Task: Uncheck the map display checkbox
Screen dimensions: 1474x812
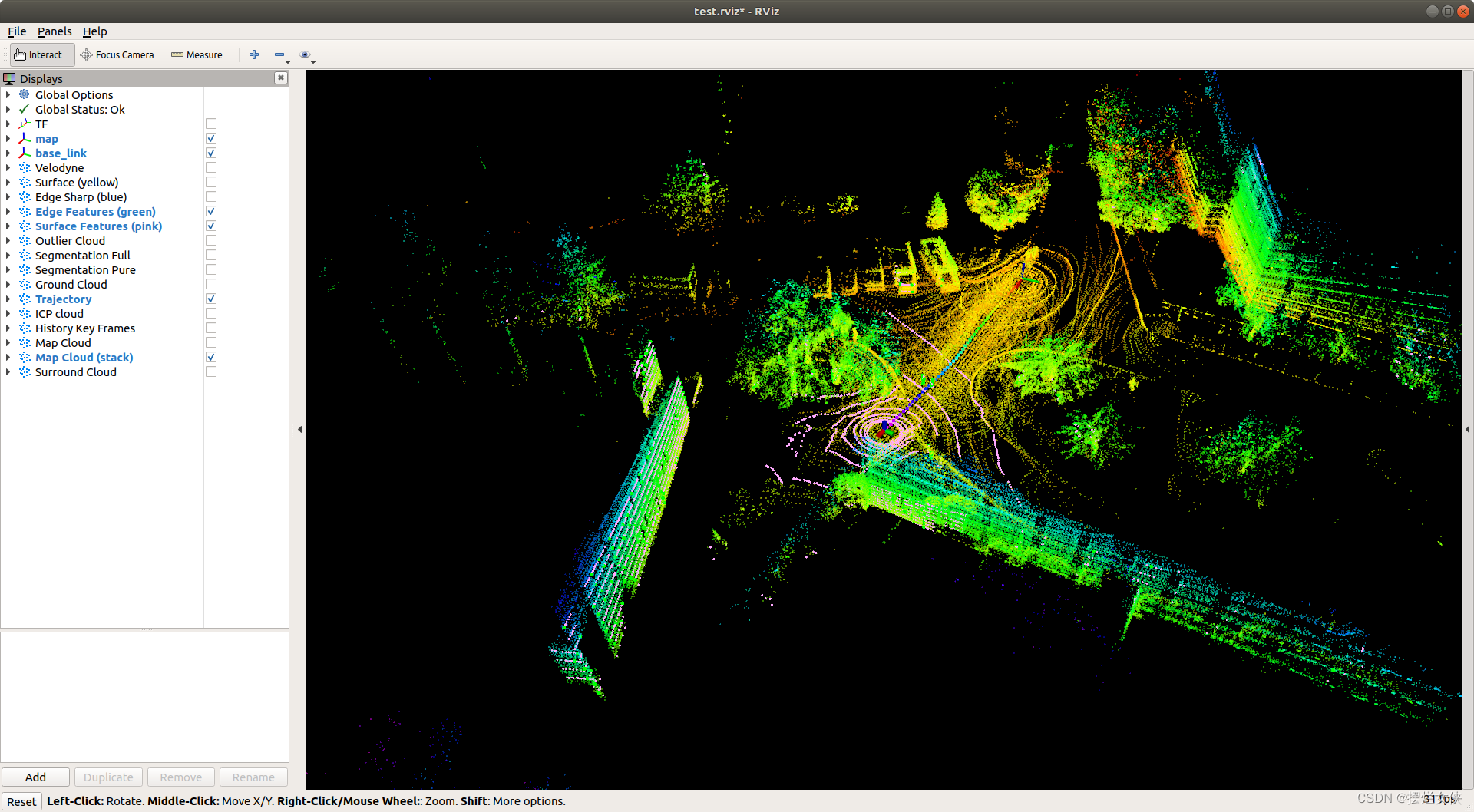Action: [x=211, y=138]
